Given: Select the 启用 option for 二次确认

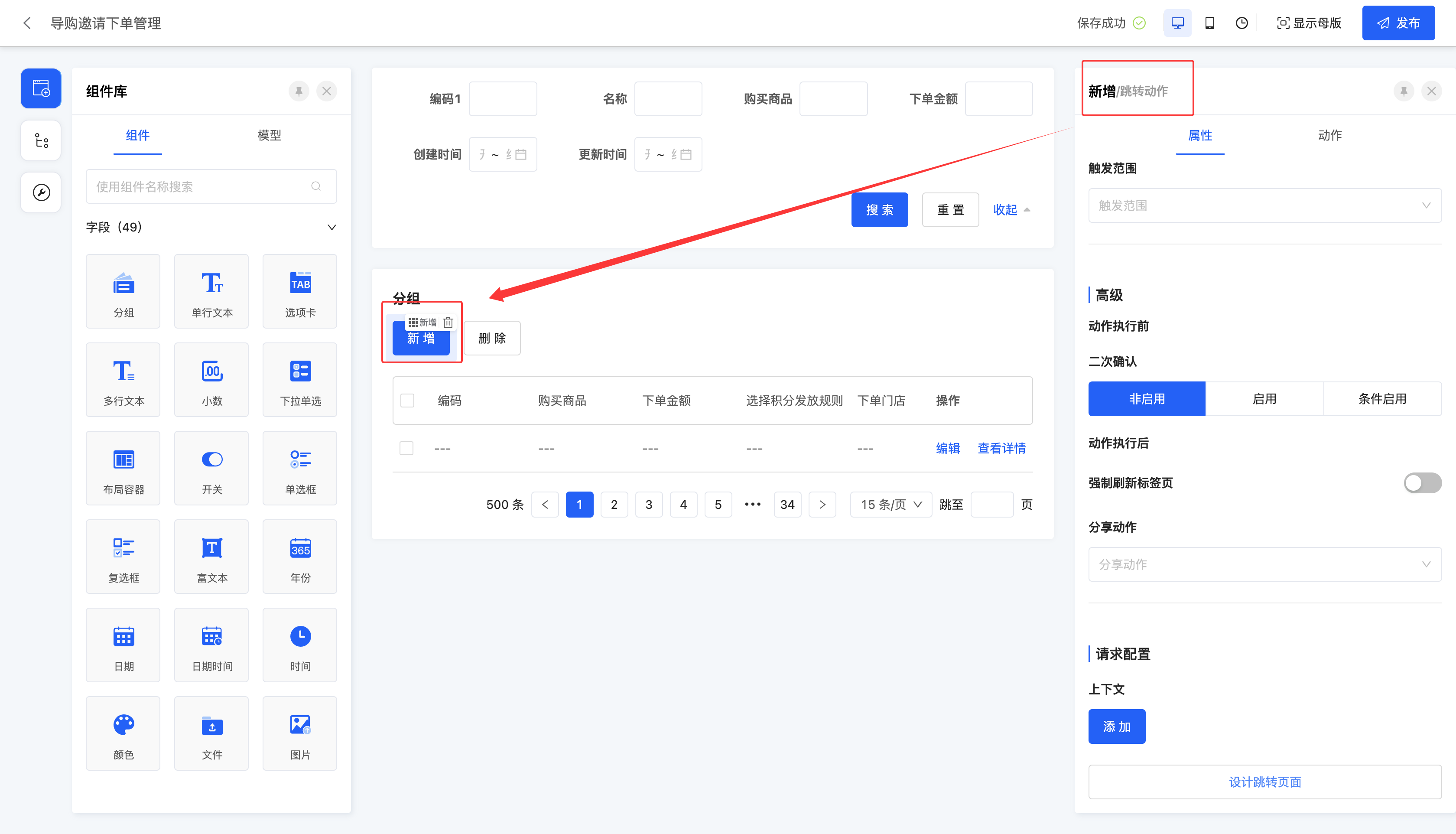Looking at the screenshot, I should [x=1264, y=399].
